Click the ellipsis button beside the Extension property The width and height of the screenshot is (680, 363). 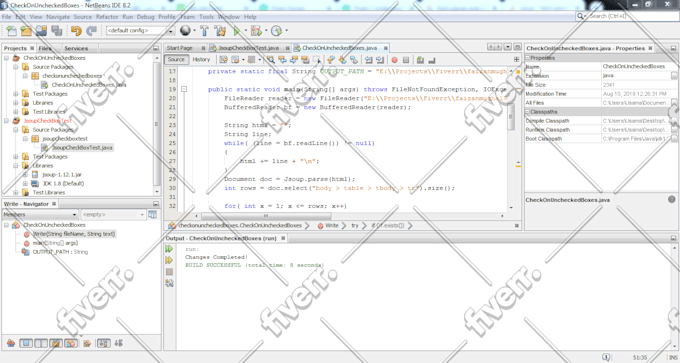point(673,76)
